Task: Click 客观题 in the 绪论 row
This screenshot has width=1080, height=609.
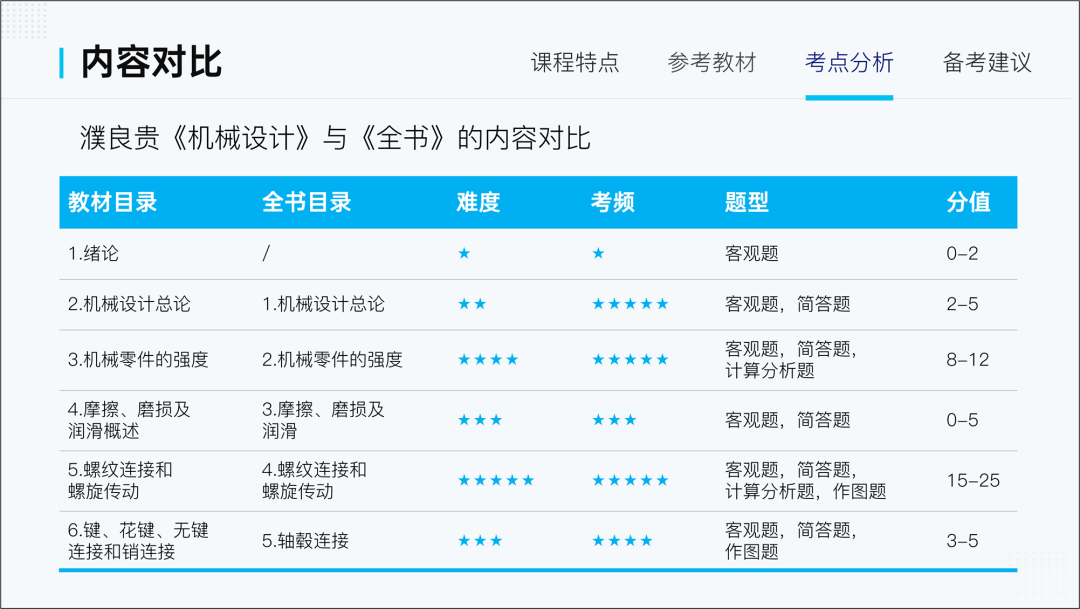Action: point(751,254)
